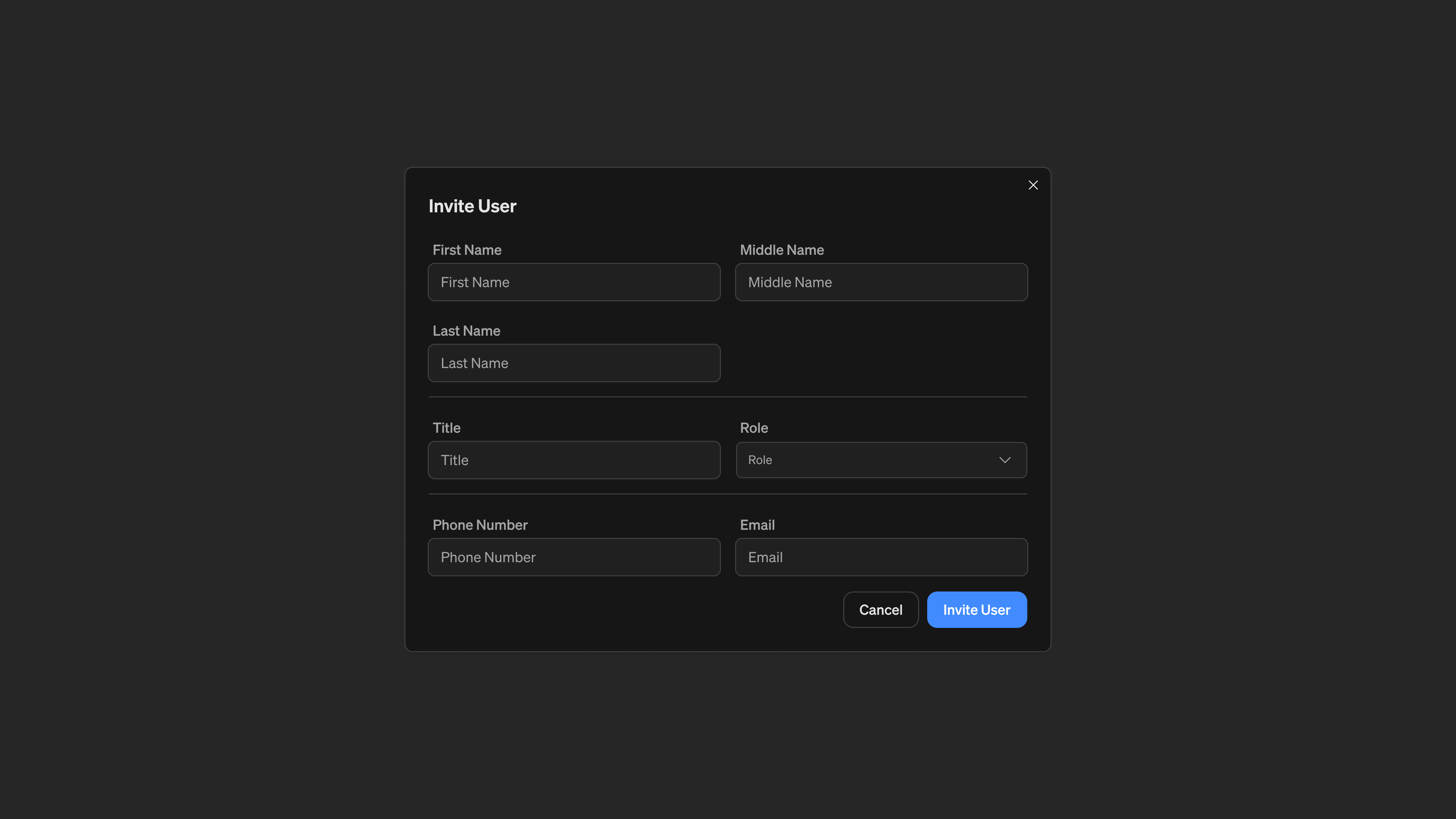
Task: Click the Last Name label above its field
Action: point(466,331)
